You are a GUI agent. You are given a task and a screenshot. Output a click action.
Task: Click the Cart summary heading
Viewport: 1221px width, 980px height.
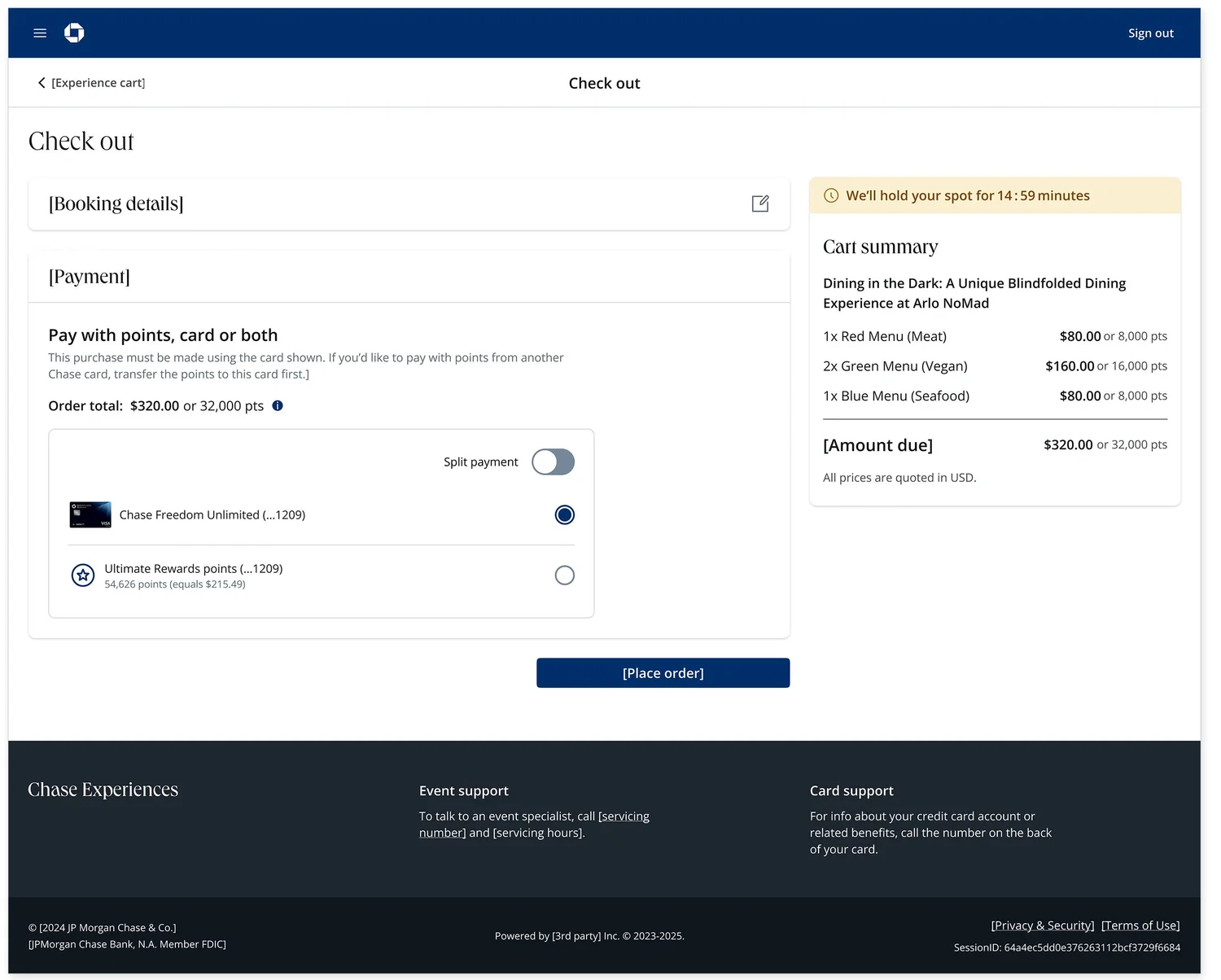pyautogui.click(x=881, y=247)
